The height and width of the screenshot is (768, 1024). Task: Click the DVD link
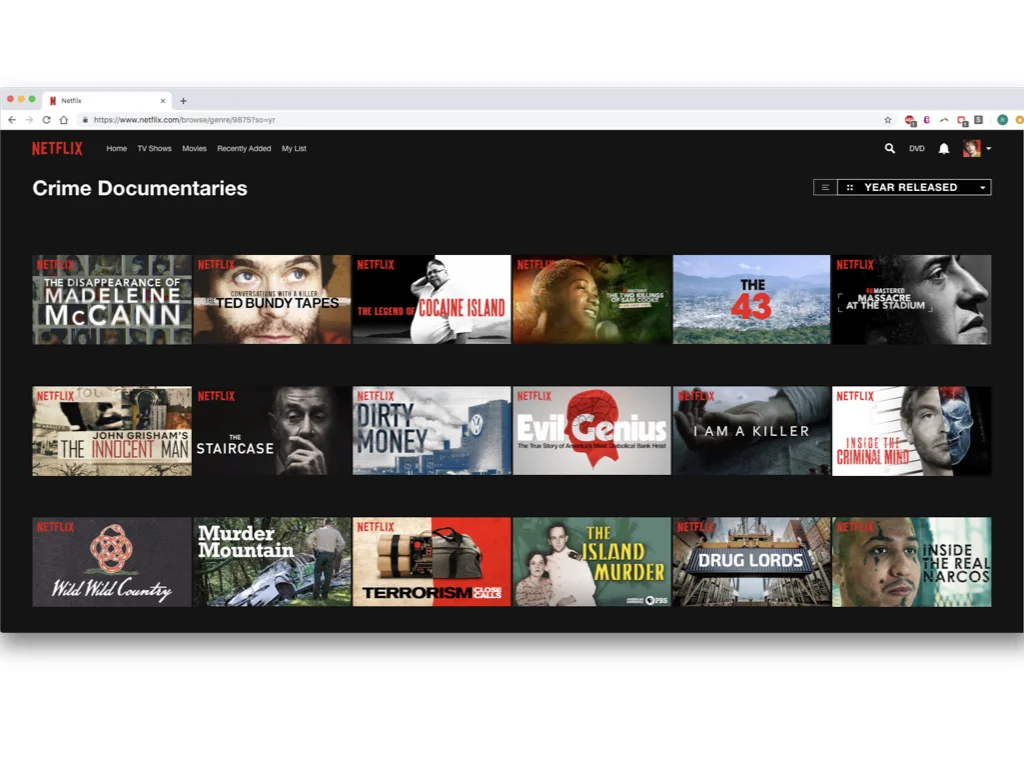click(x=917, y=149)
